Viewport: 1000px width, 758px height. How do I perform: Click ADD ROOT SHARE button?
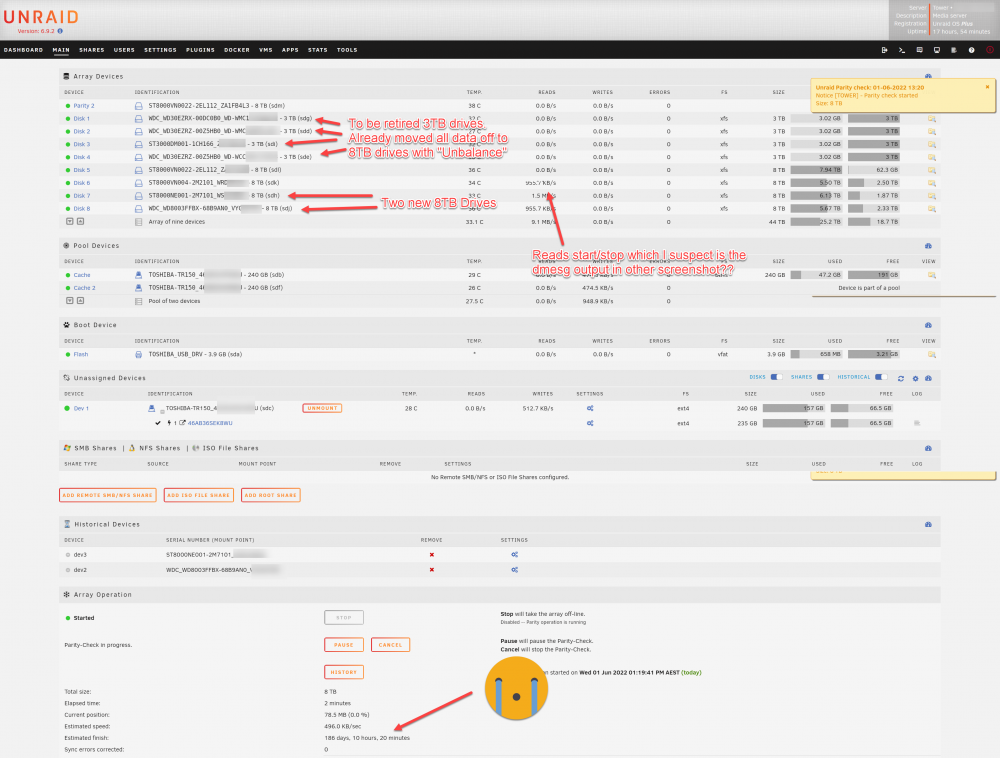tap(270, 495)
